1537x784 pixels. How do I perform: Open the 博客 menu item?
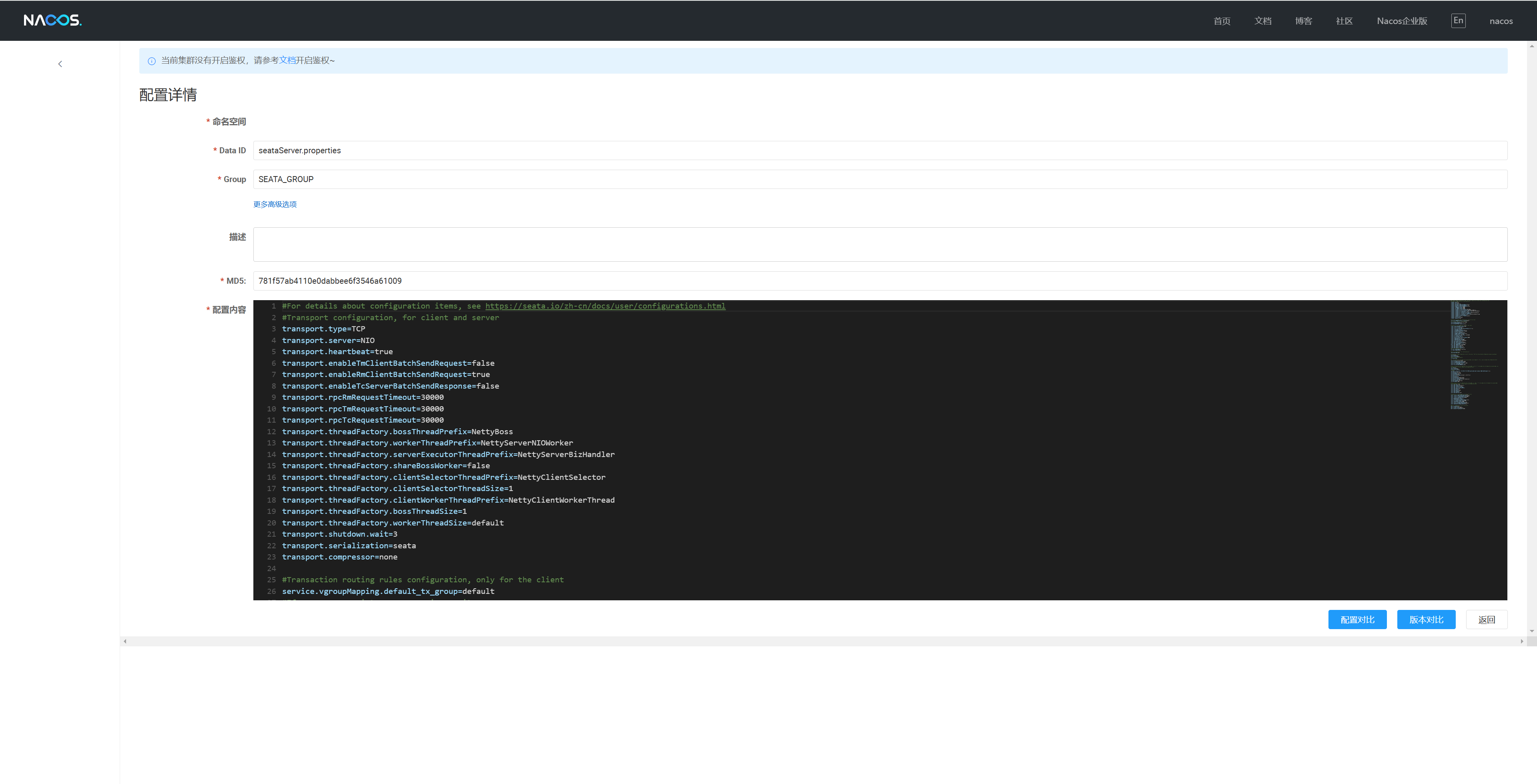(x=1304, y=20)
